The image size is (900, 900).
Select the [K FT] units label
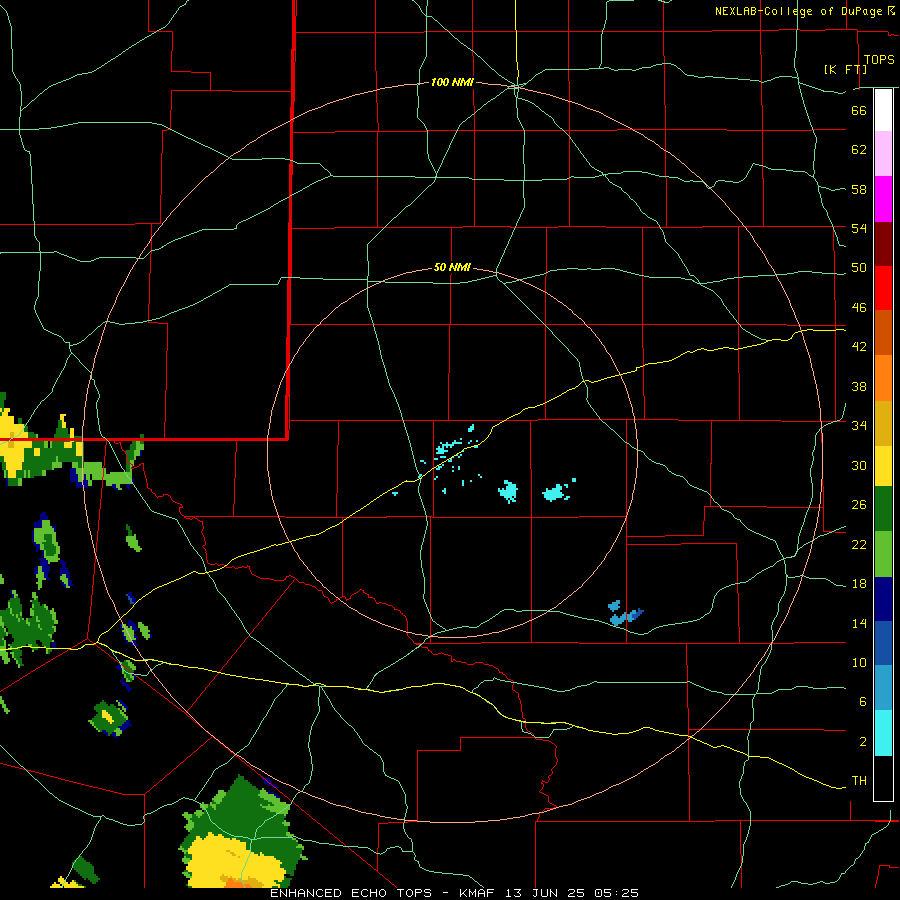click(x=845, y=69)
